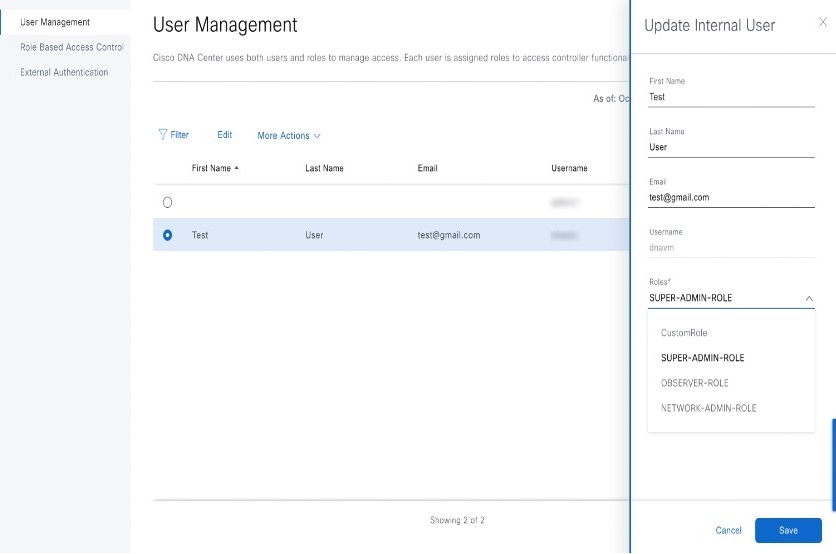Click the Last Name input field
Screen dimensions: 836x554
coord(731,147)
